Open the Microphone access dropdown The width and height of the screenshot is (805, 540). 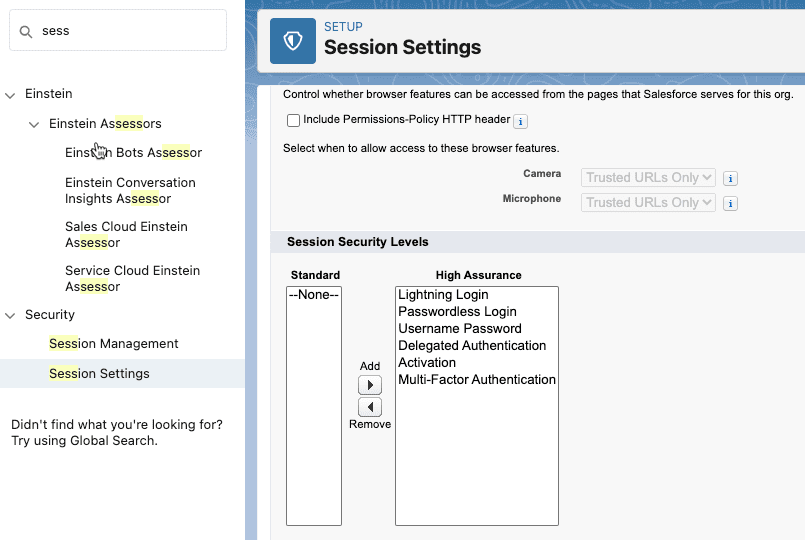(x=648, y=202)
